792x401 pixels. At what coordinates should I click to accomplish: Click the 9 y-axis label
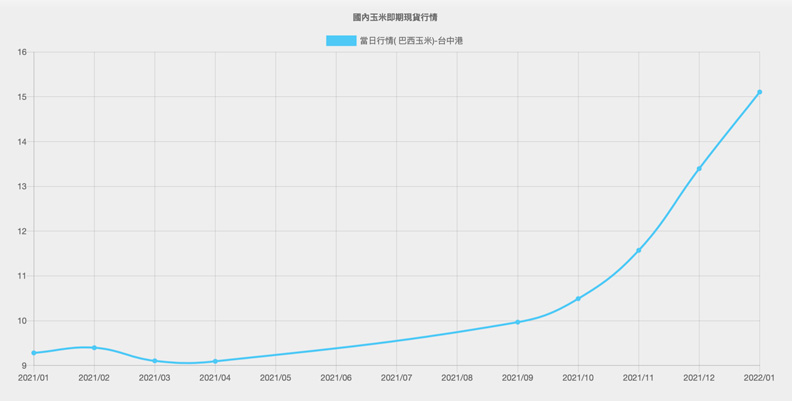coord(24,365)
